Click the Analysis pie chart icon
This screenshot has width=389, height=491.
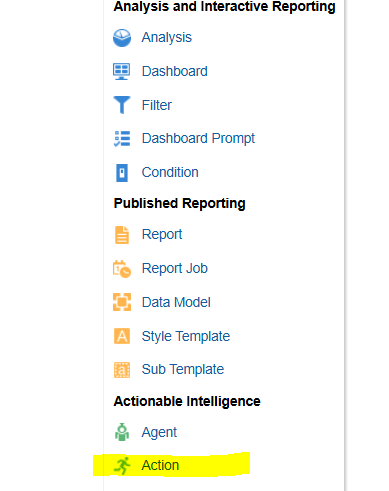coord(122,38)
